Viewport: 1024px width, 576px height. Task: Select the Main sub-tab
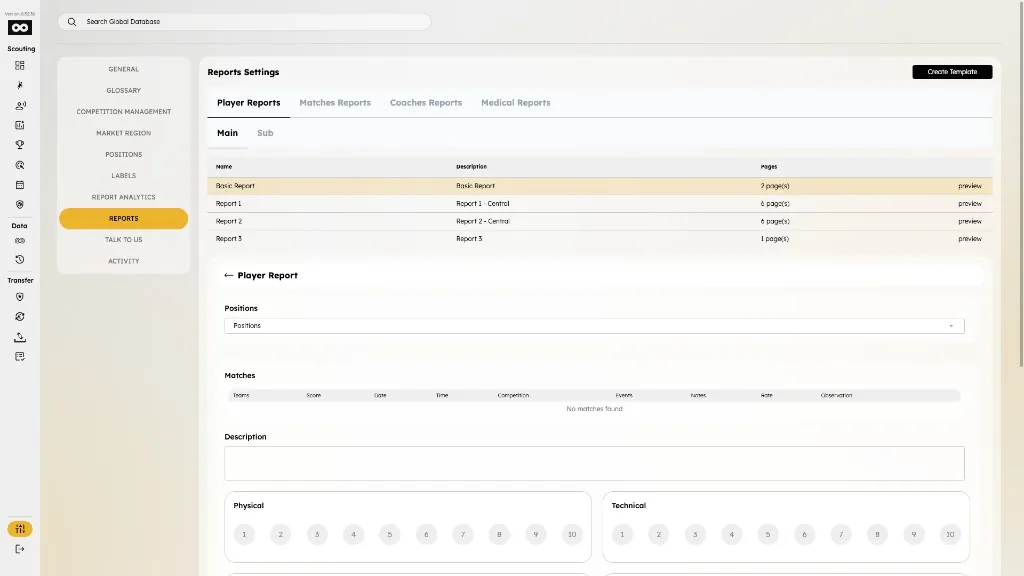click(227, 133)
